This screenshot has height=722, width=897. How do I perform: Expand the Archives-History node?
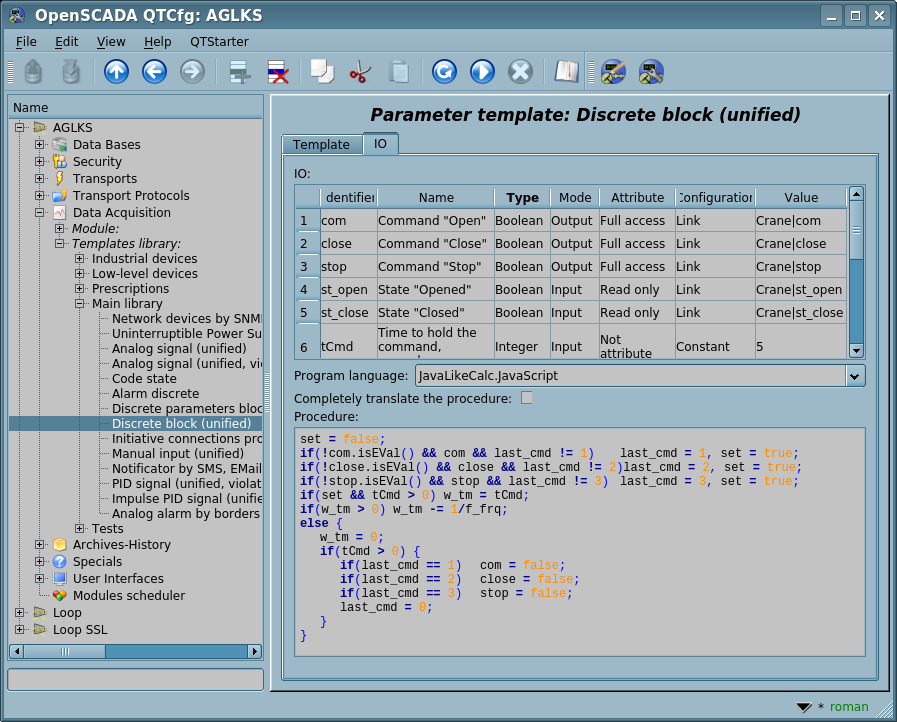(x=39, y=545)
